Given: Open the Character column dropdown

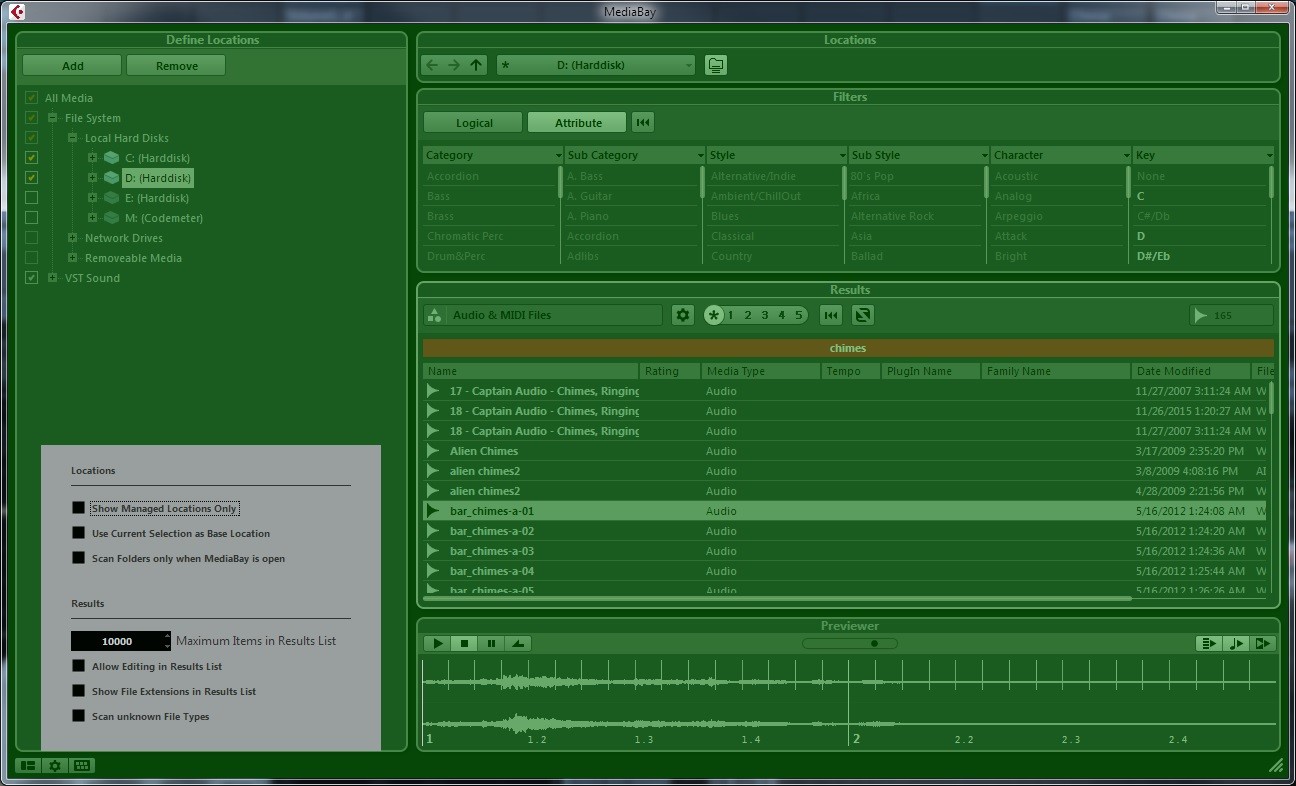Looking at the screenshot, I should click(x=1126, y=155).
